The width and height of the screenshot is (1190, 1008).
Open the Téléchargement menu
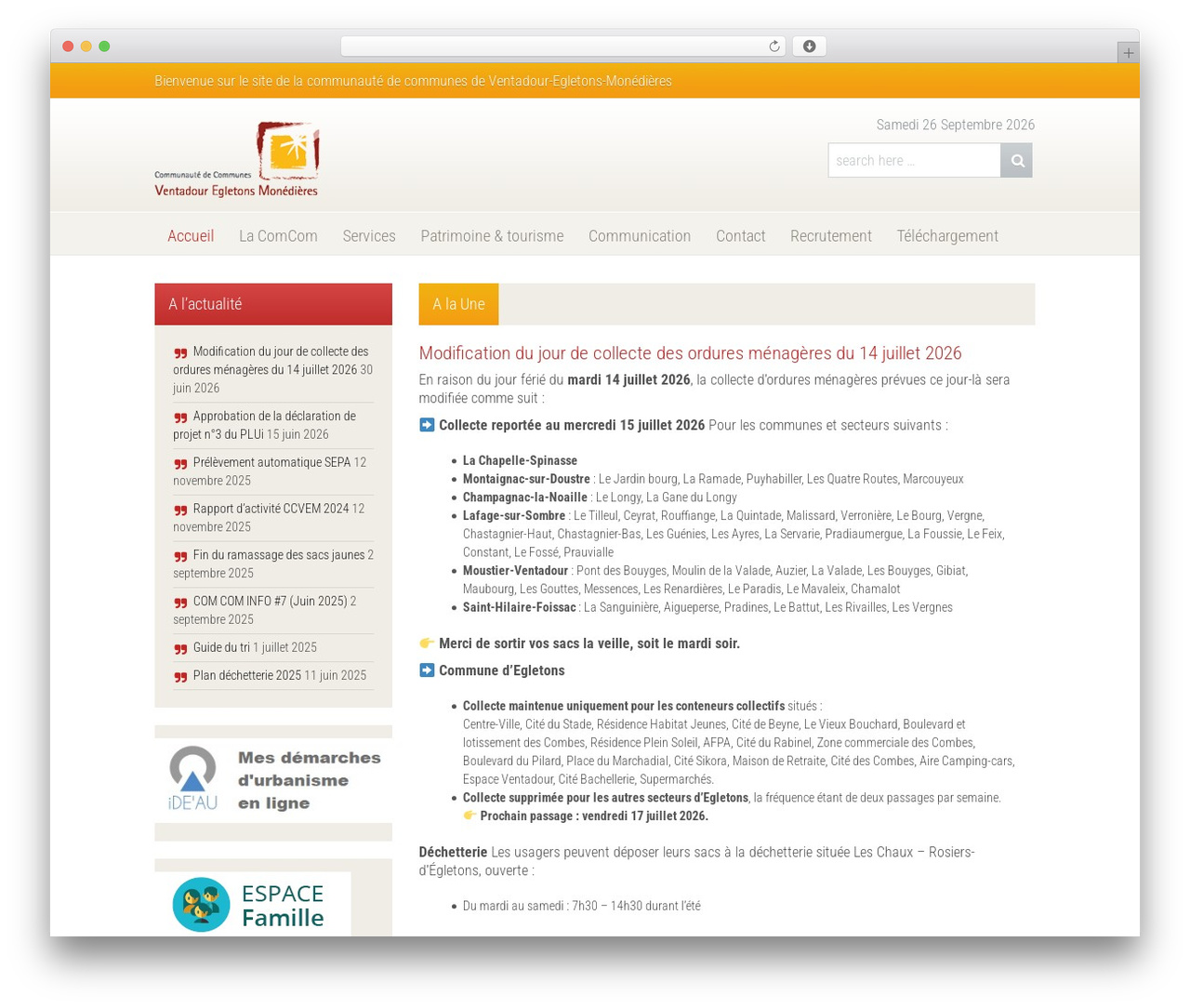947,236
